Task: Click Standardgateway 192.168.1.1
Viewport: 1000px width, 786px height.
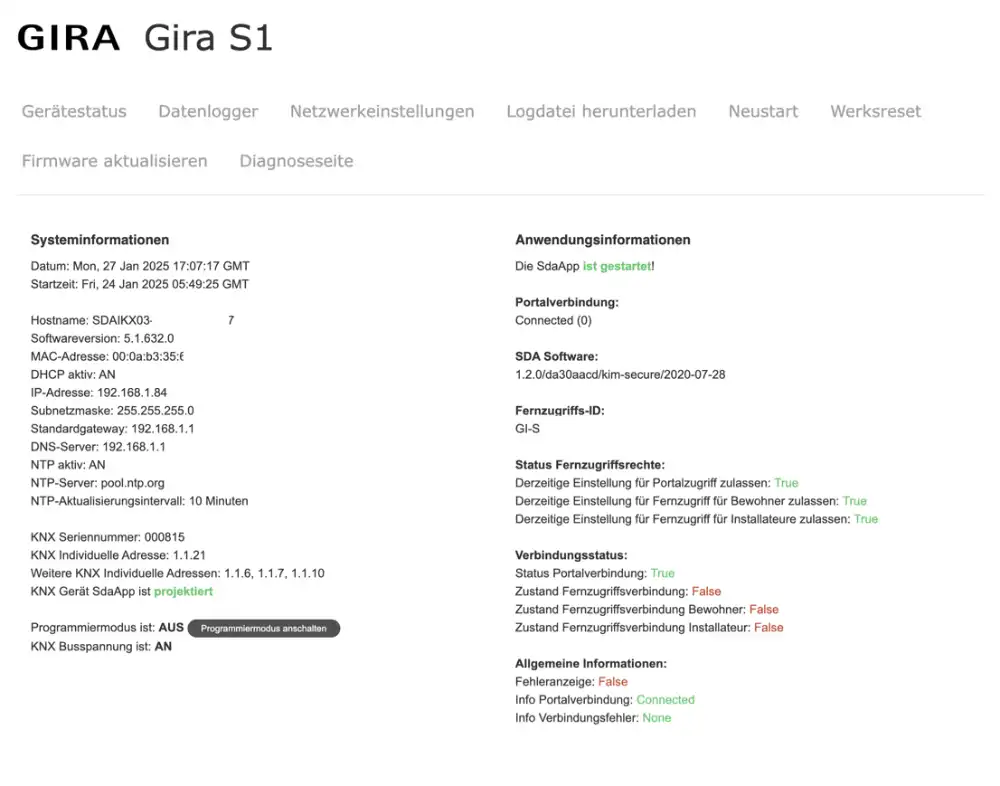Action: (112, 429)
